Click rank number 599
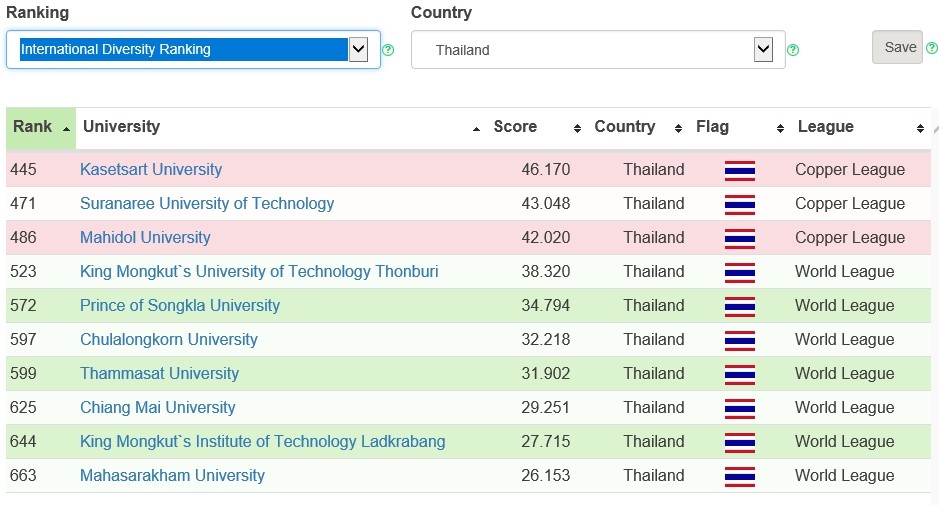The width and height of the screenshot is (939, 505). [x=23, y=374]
